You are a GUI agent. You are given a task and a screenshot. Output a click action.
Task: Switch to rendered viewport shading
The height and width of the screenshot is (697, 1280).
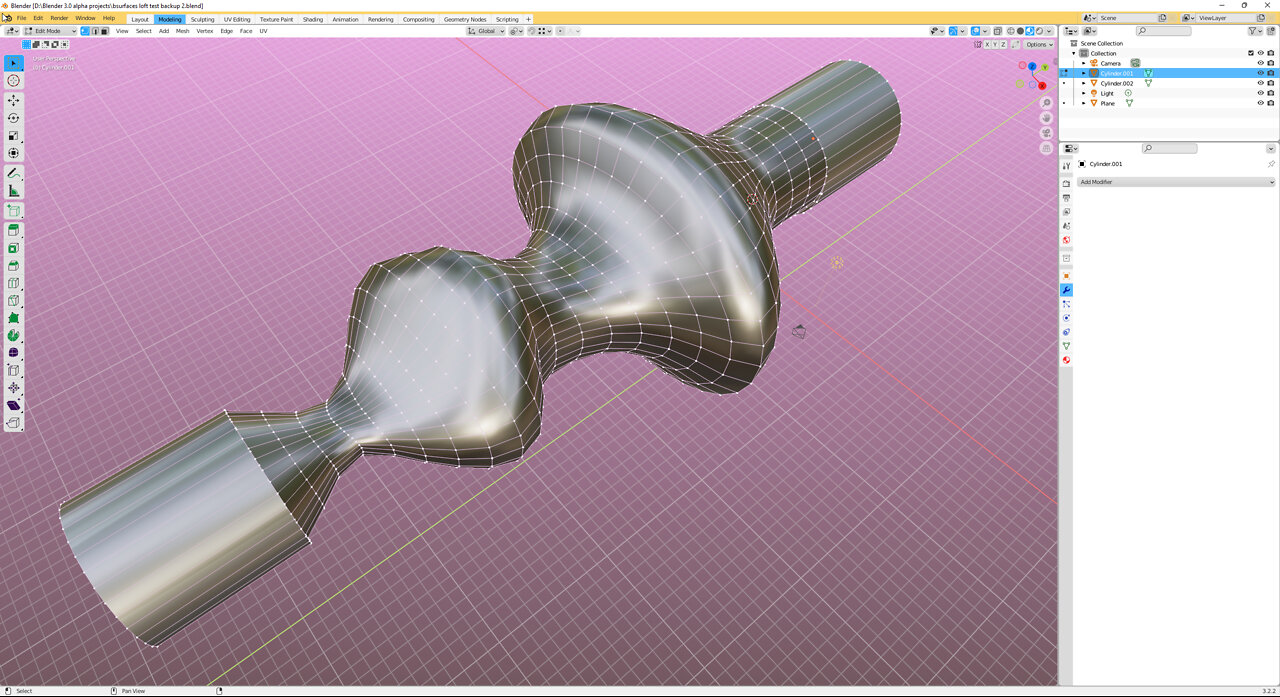pos(1039,31)
